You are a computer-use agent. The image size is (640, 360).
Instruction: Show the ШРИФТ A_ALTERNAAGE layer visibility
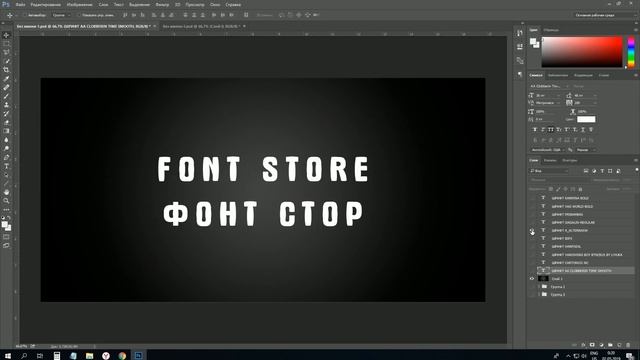pos(532,231)
